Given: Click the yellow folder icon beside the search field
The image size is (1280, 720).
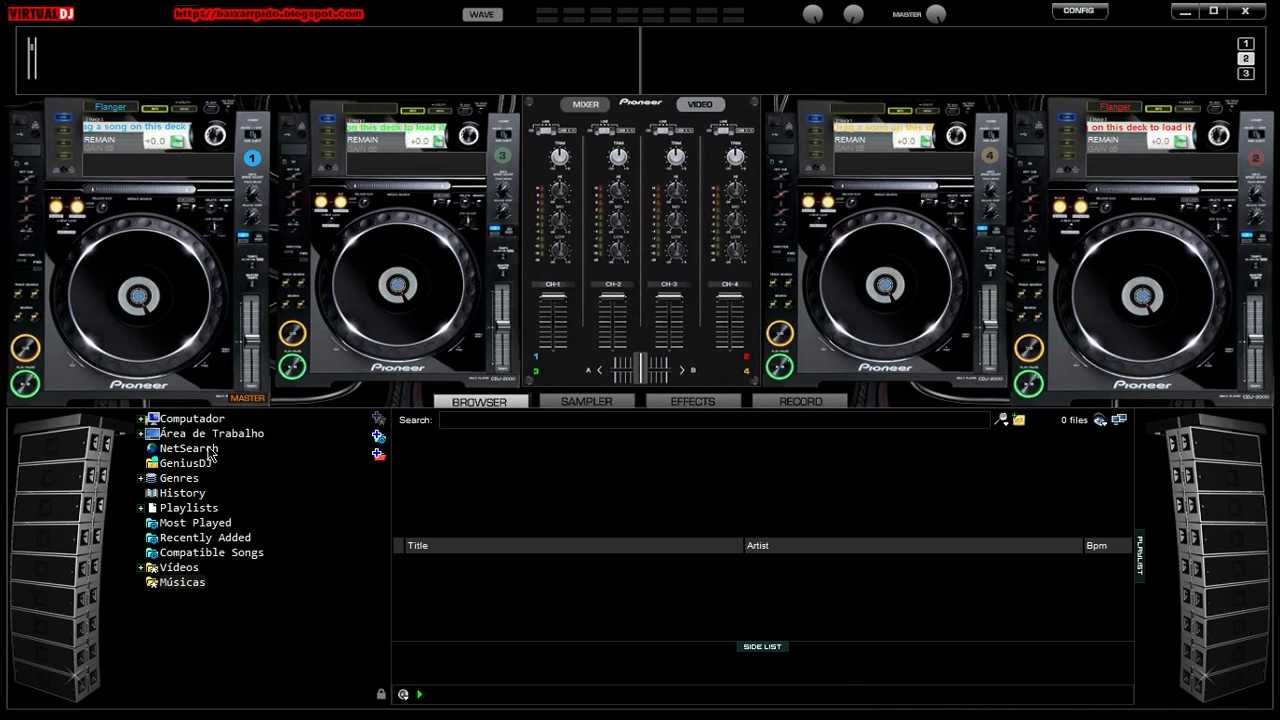Looking at the screenshot, I should [1019, 420].
